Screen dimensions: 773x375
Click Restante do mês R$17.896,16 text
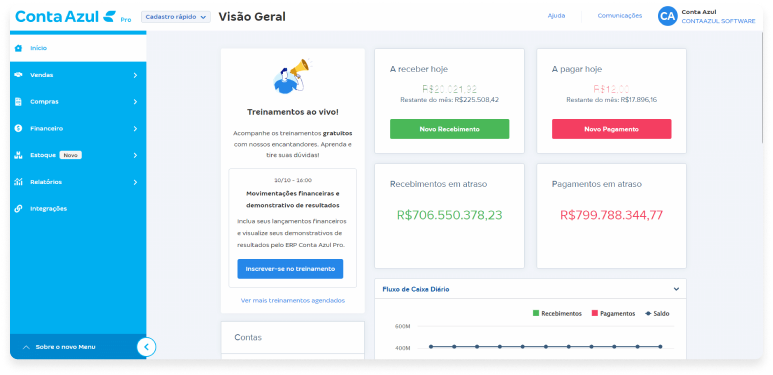point(611,100)
